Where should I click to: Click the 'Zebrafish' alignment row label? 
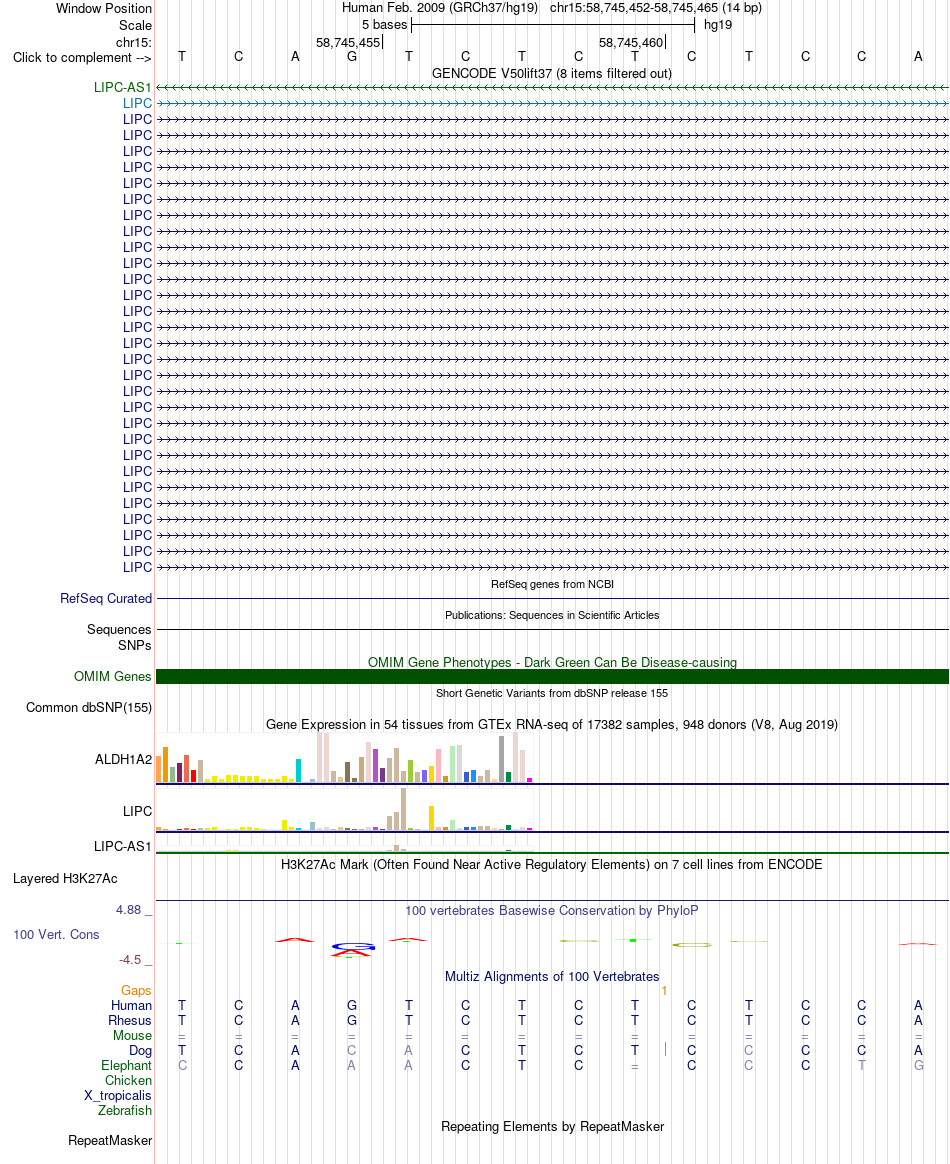coord(125,1111)
